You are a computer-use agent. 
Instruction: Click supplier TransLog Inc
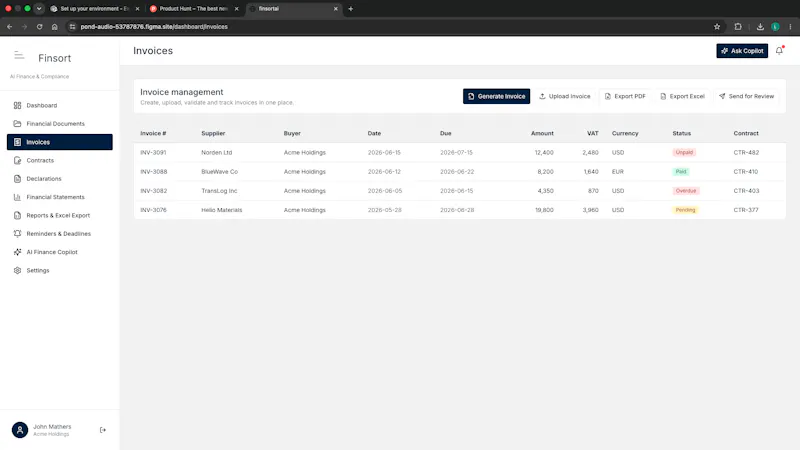point(219,191)
